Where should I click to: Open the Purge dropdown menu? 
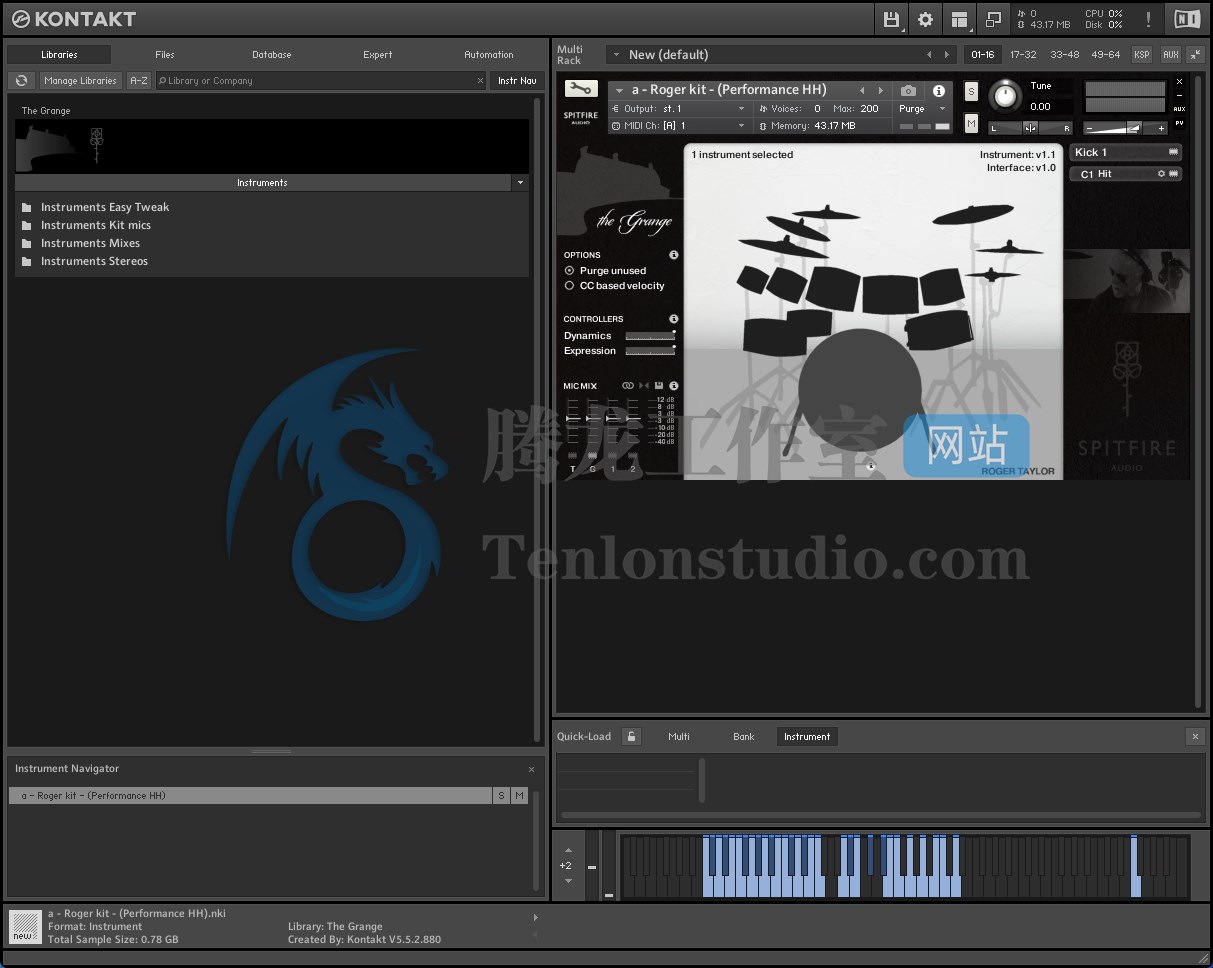921,109
